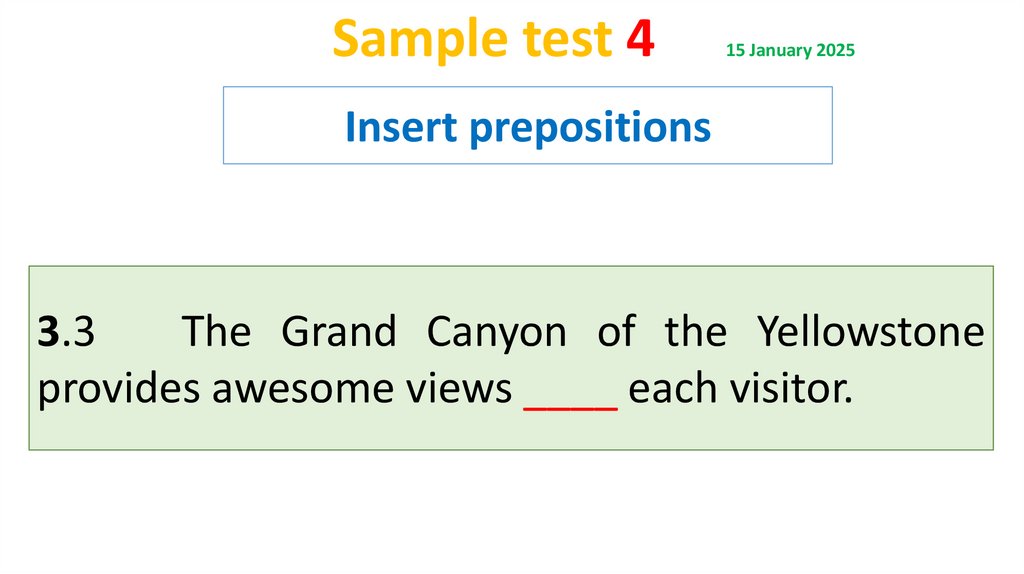Click the question number 3.3
This screenshot has height=574, width=1024.
point(66,331)
